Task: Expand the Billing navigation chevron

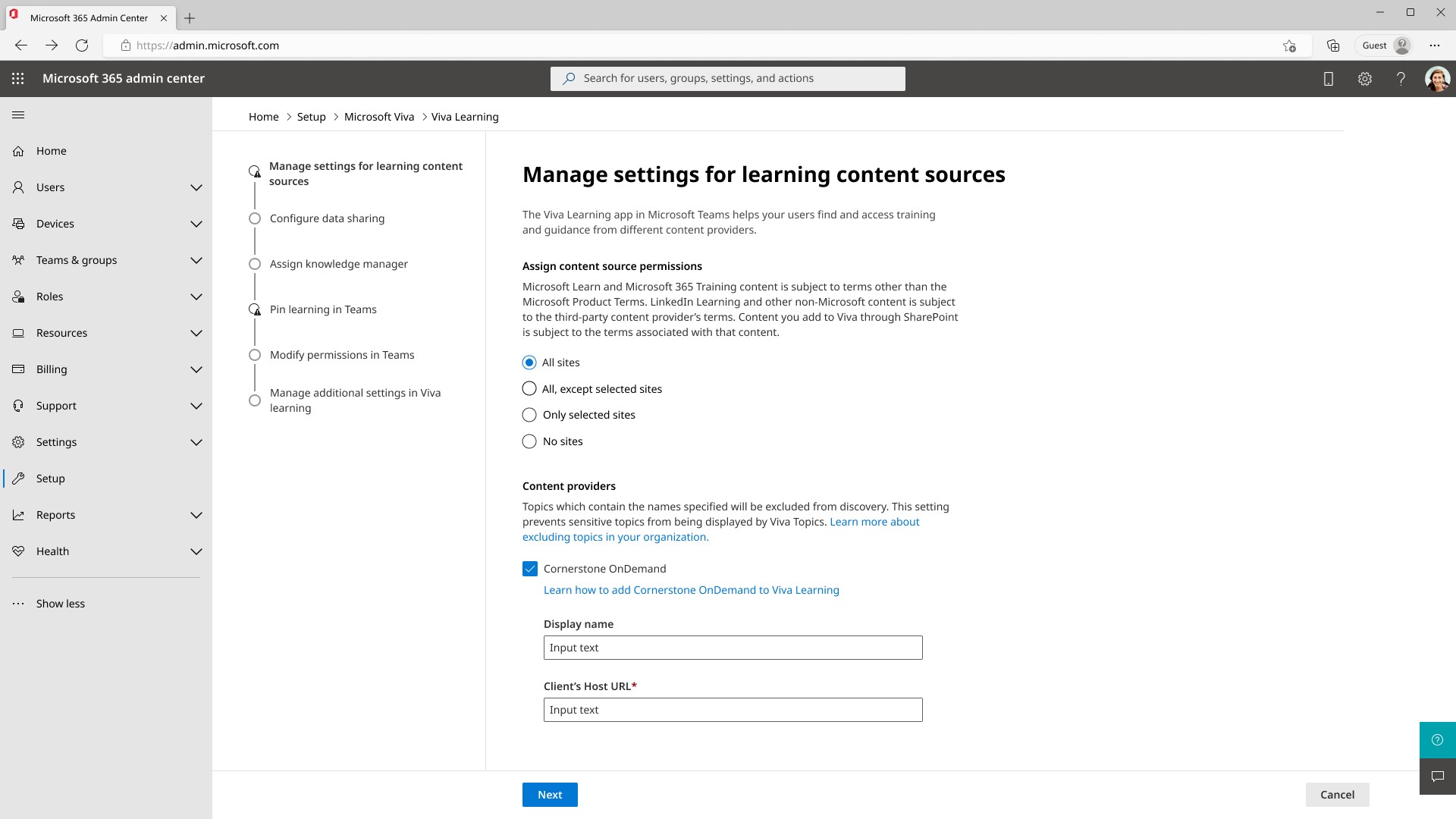Action: [x=196, y=369]
